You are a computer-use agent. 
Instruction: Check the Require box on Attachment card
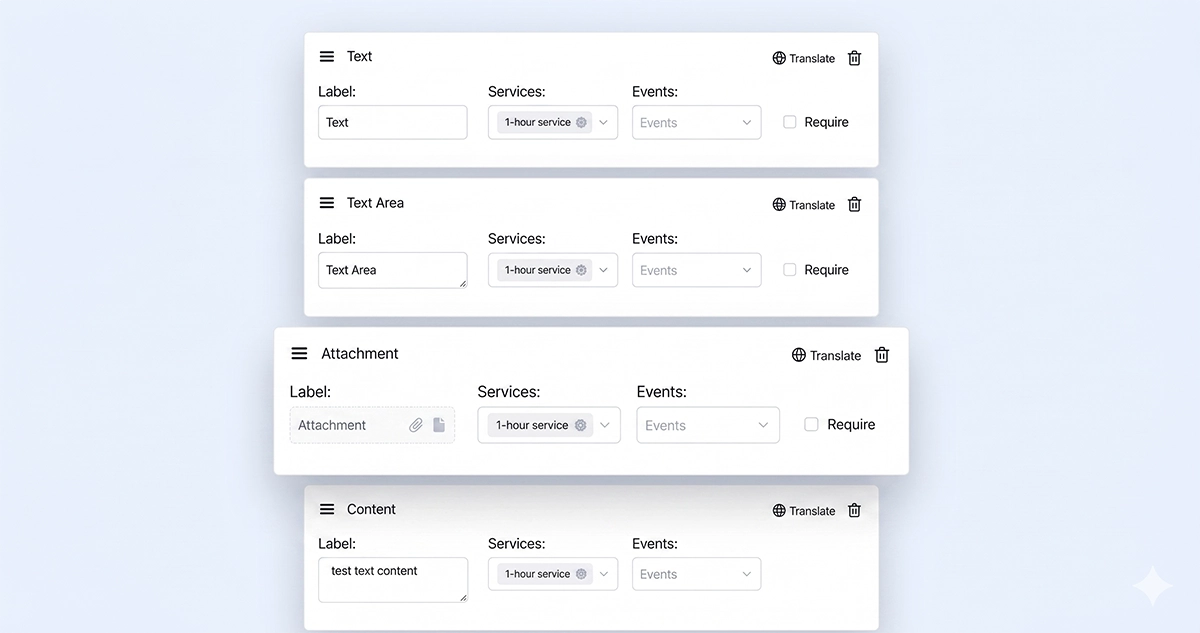(x=812, y=424)
